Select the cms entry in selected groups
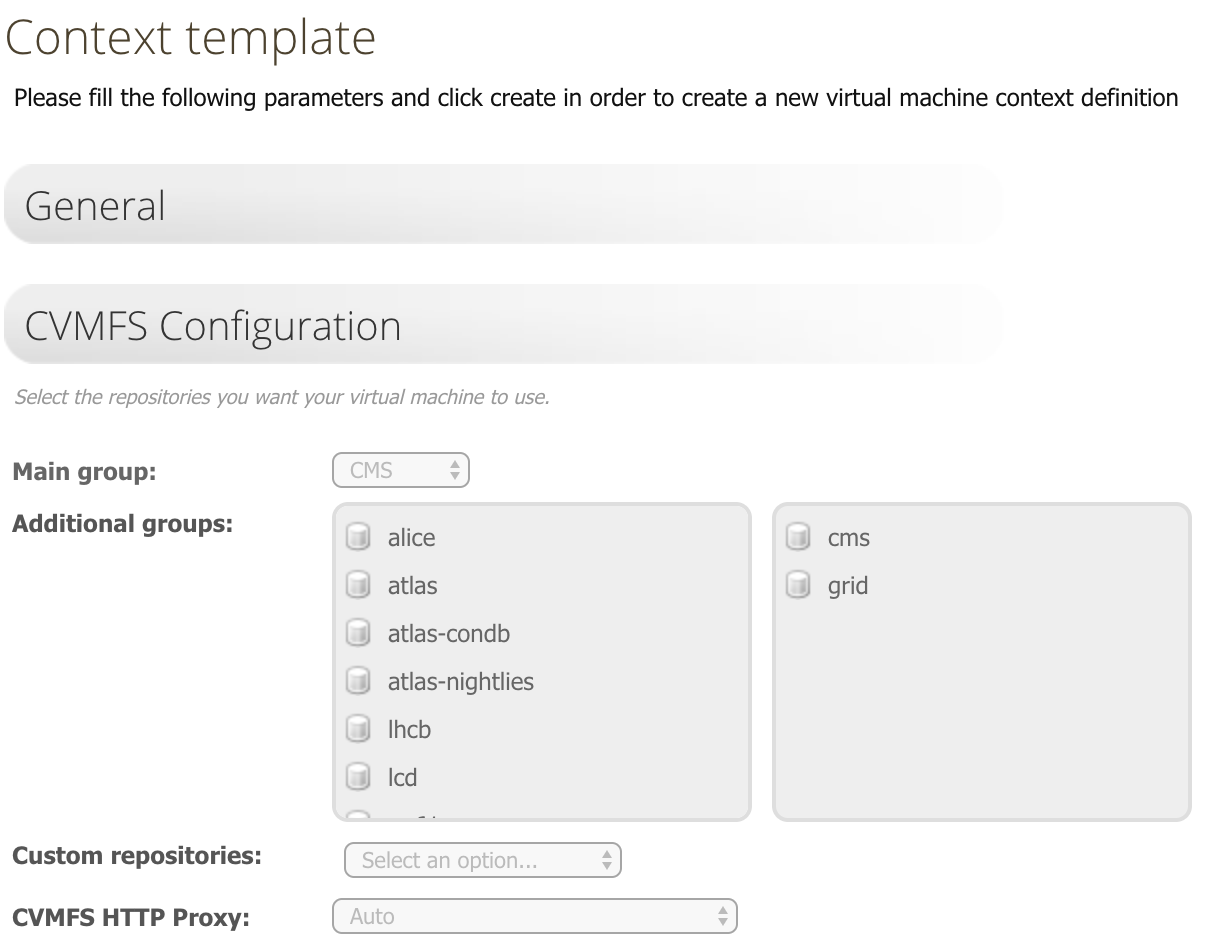1206x950 pixels. tap(849, 538)
